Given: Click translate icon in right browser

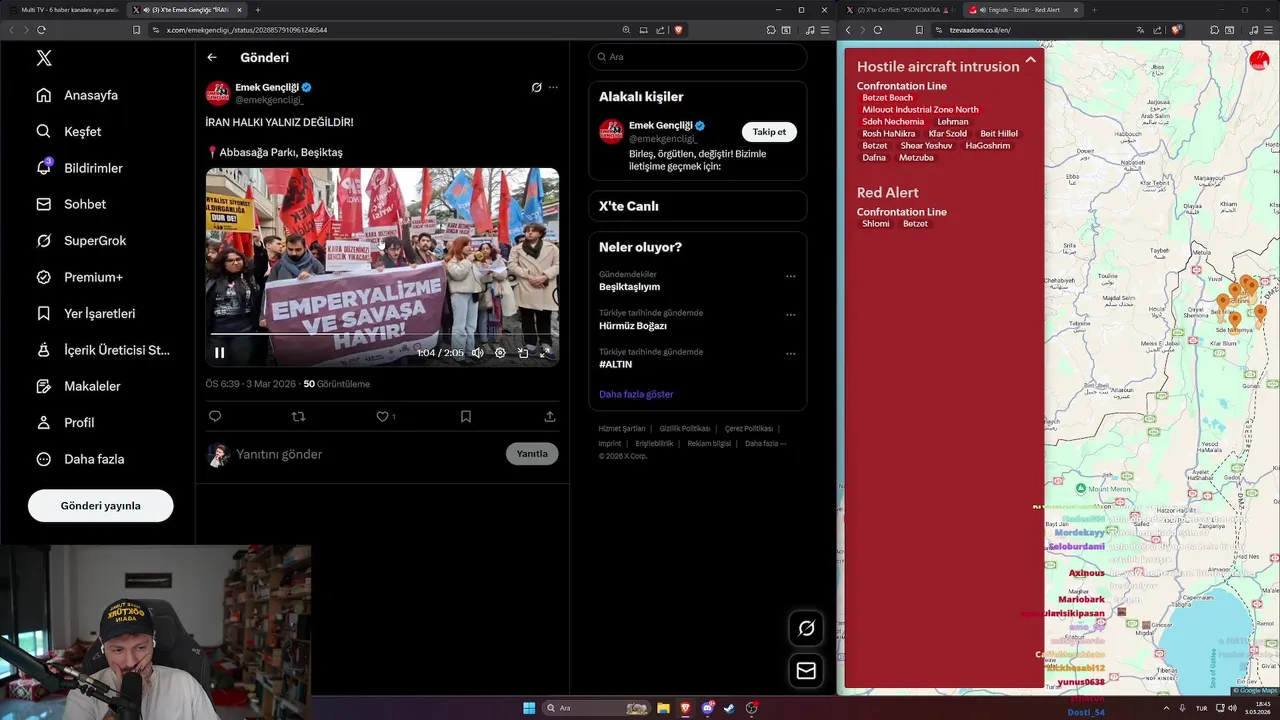Looking at the screenshot, I should click(1140, 30).
